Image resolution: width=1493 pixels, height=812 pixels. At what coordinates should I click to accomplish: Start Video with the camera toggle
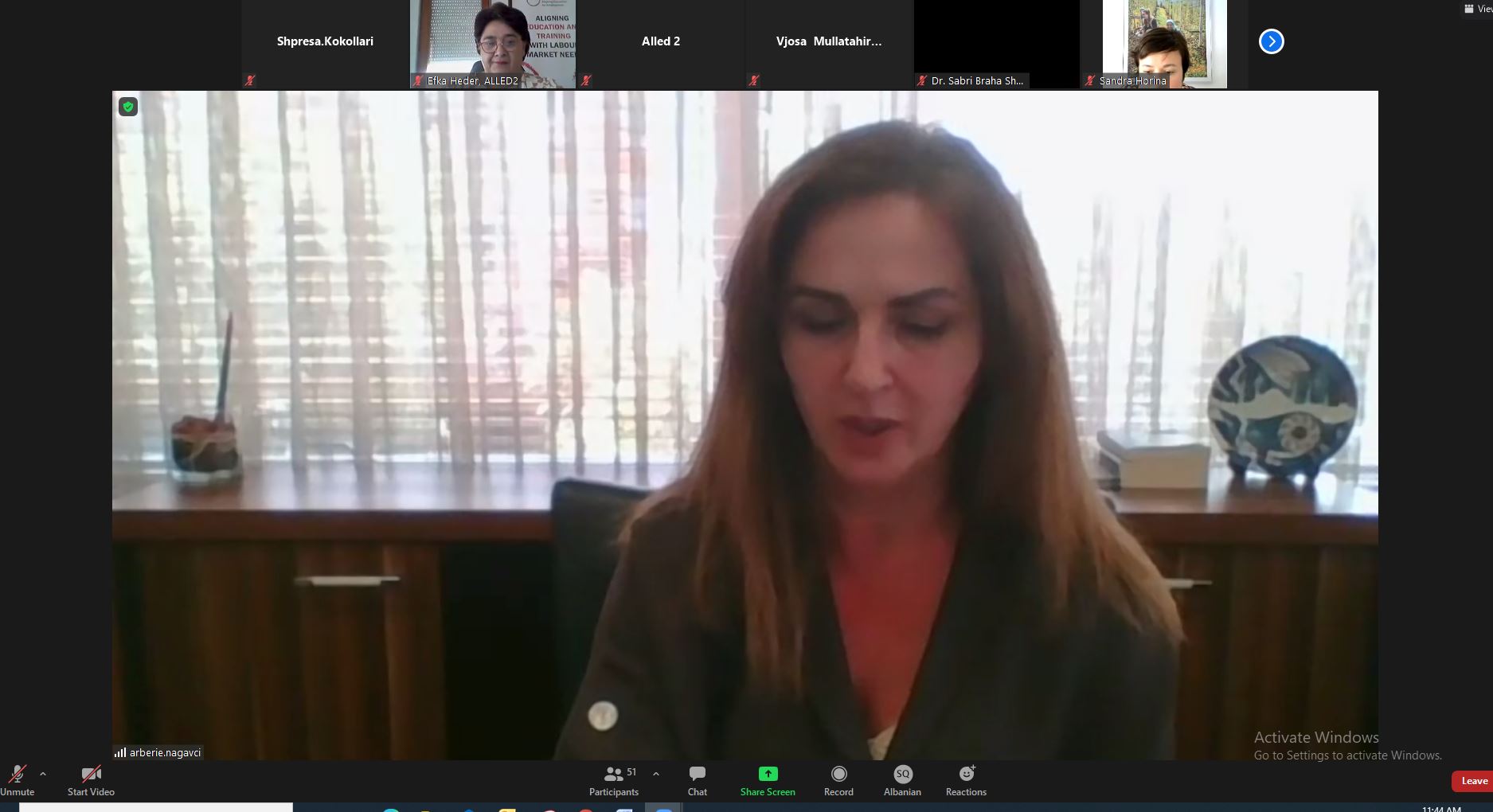coord(91,780)
